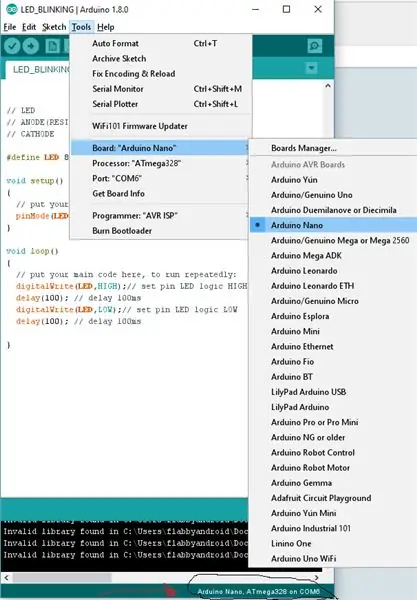The height and width of the screenshot is (600, 417).
Task: Open the Serial Monitor magnifier icon
Action: tap(314, 46)
